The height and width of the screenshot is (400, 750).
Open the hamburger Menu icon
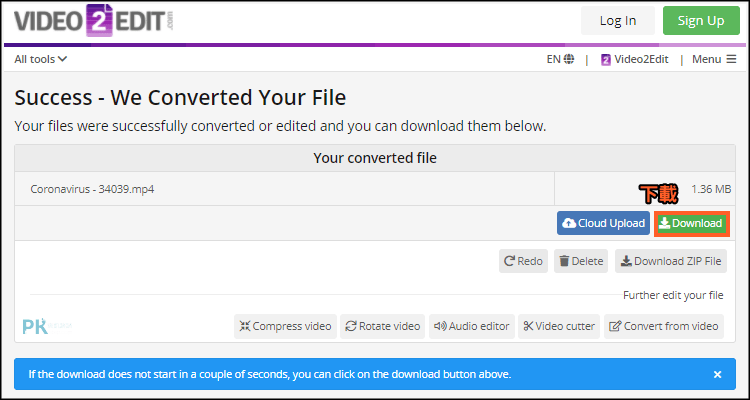(x=731, y=59)
